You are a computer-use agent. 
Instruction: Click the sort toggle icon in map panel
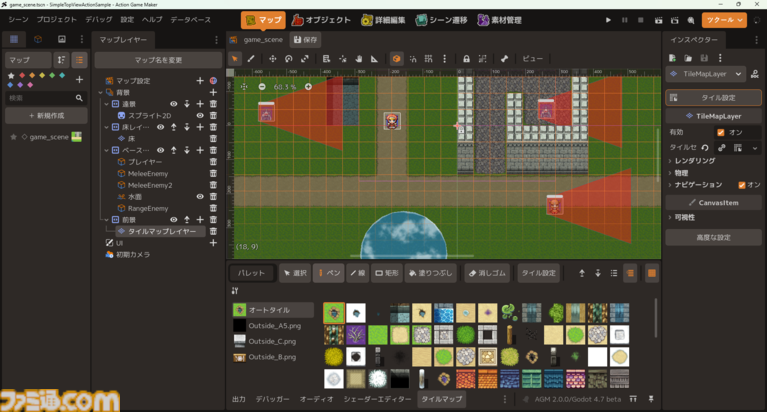(61, 60)
